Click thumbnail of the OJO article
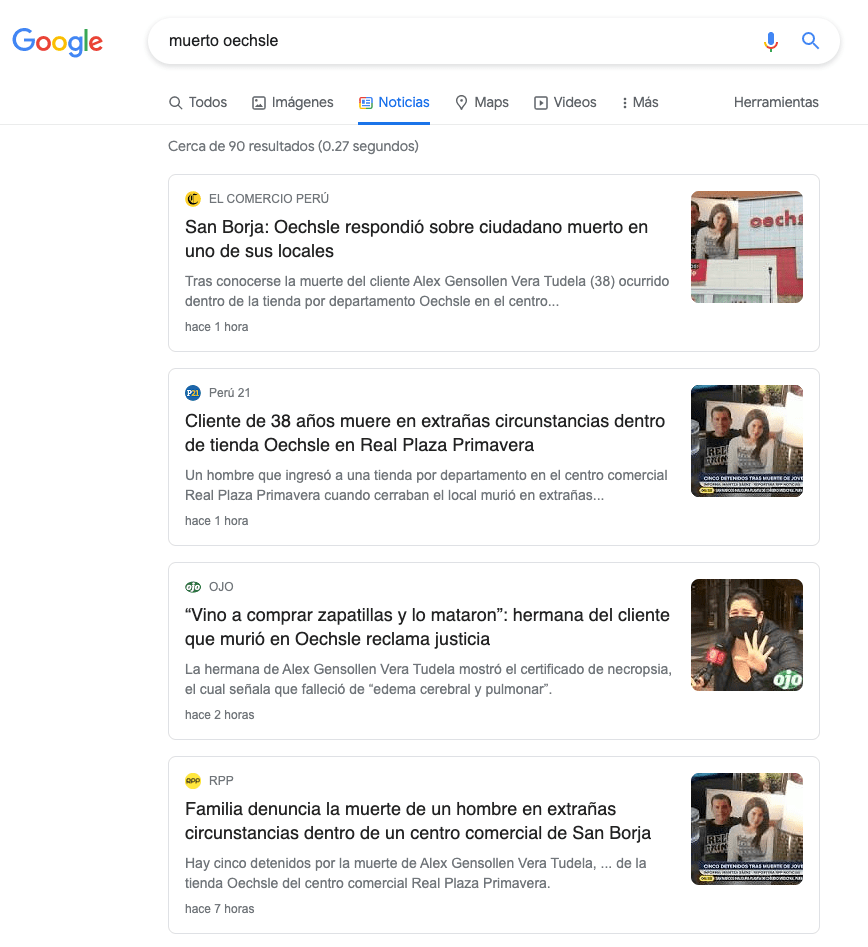Viewport: 868px width, 947px height. (746, 635)
